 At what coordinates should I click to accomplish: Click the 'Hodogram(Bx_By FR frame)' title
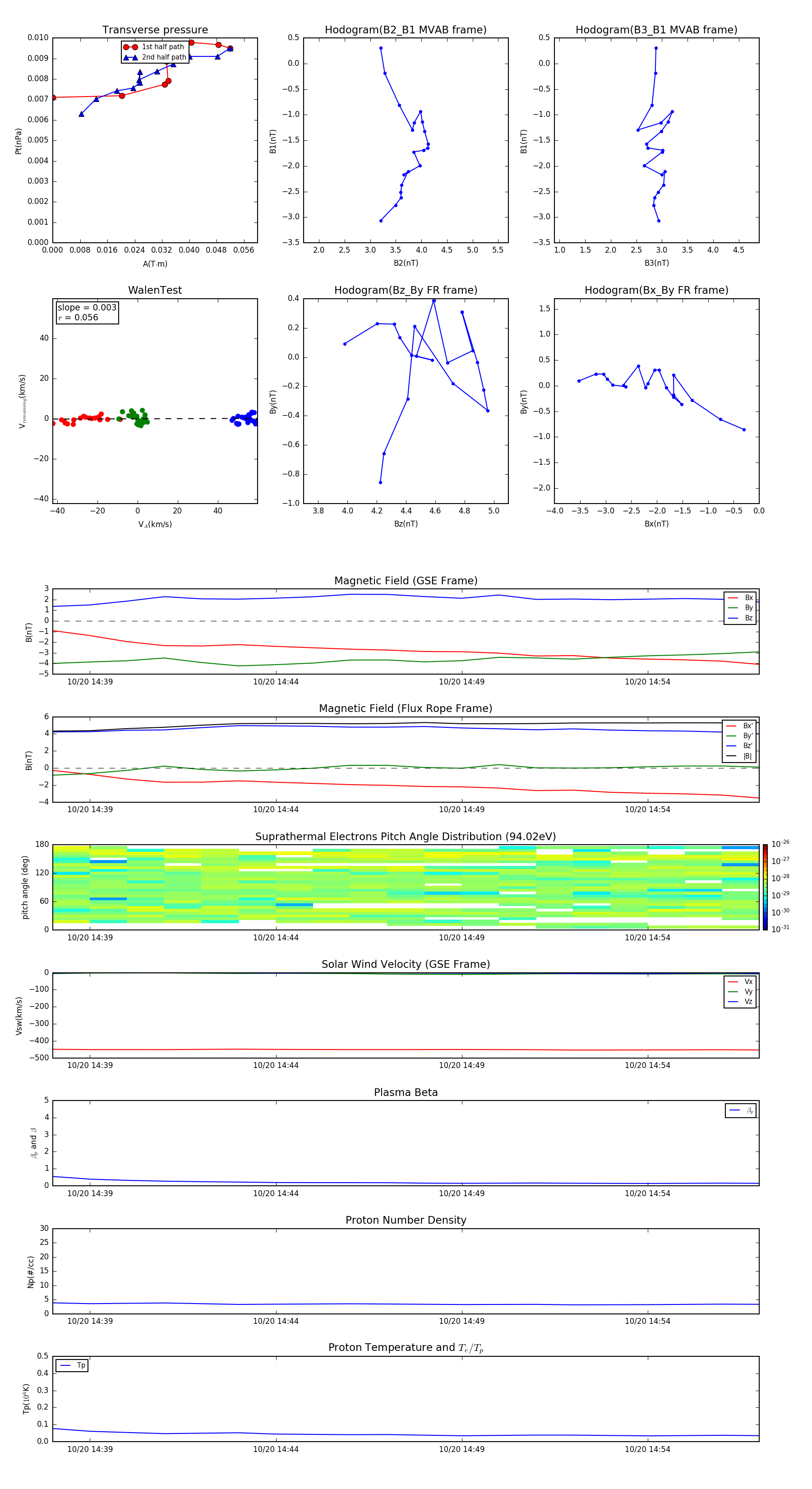pos(656,290)
